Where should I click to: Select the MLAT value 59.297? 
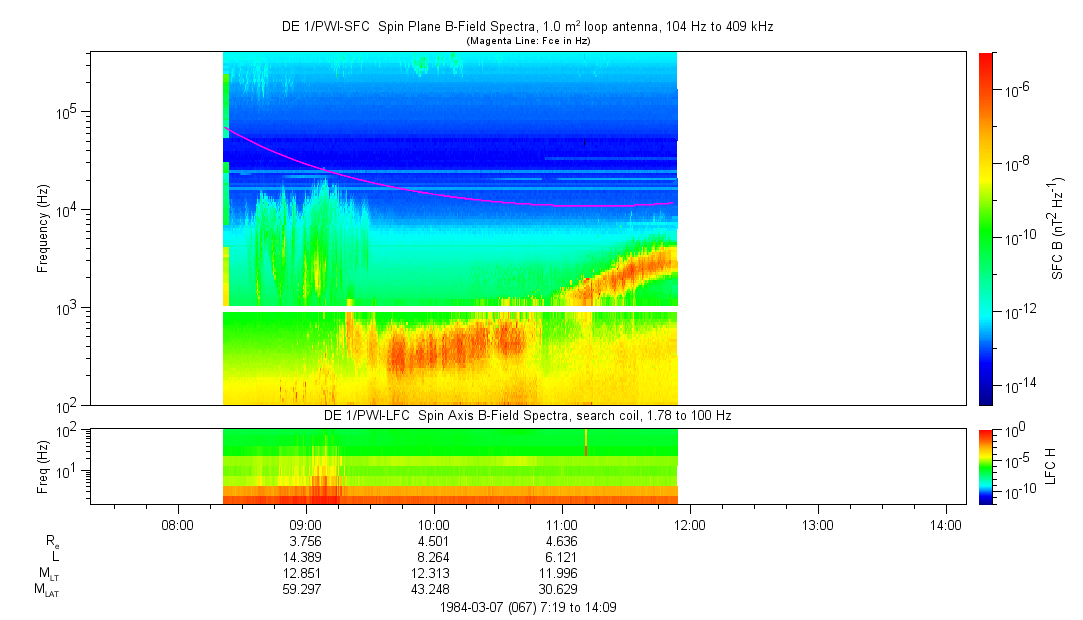pyautogui.click(x=305, y=589)
